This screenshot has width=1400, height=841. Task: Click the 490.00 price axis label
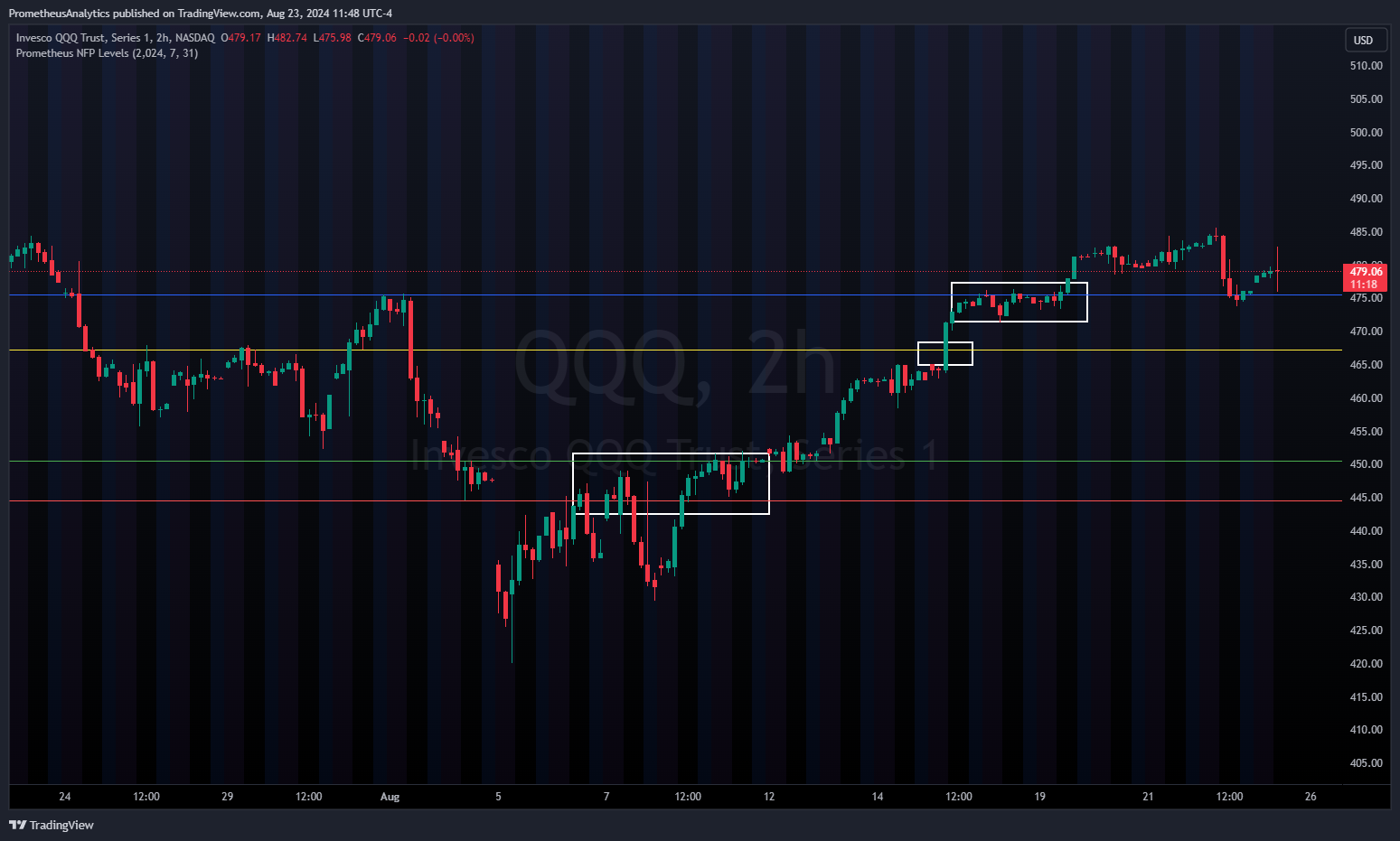(1366, 199)
